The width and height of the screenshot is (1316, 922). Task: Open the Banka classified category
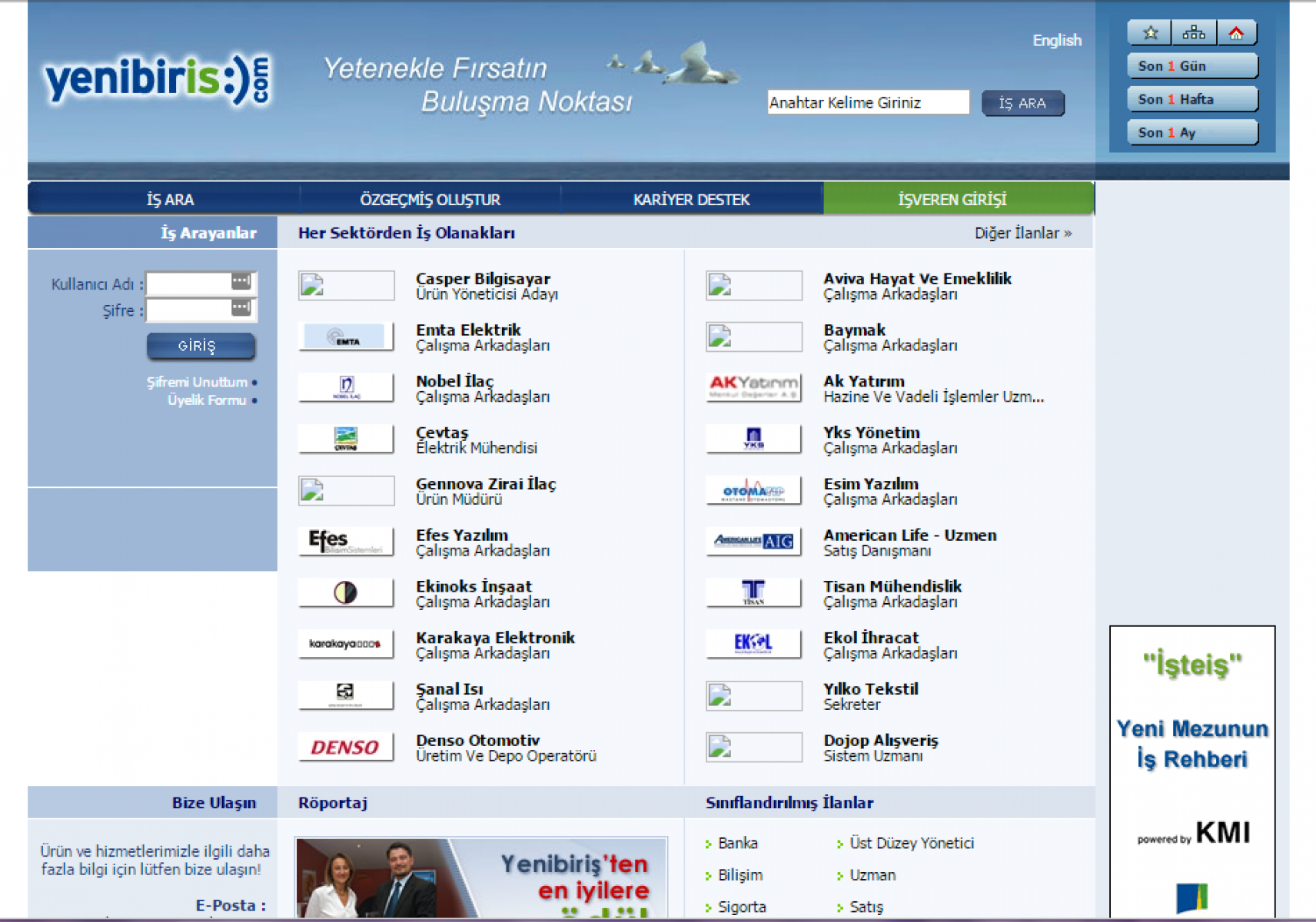(x=737, y=843)
